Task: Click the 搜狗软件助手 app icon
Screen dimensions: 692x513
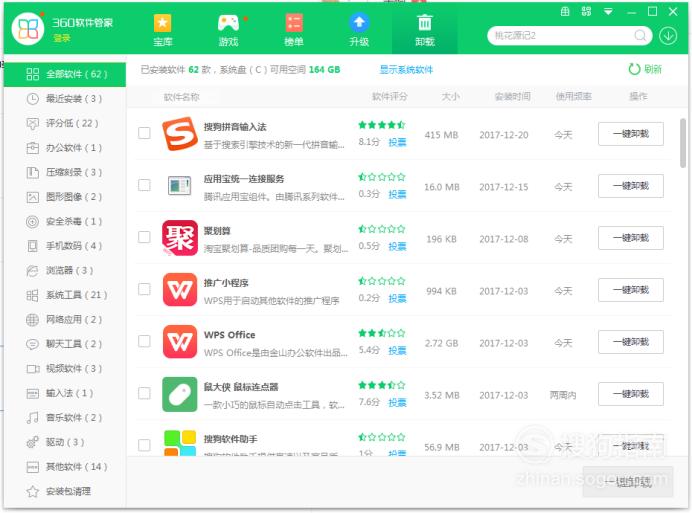Action: click(x=180, y=443)
